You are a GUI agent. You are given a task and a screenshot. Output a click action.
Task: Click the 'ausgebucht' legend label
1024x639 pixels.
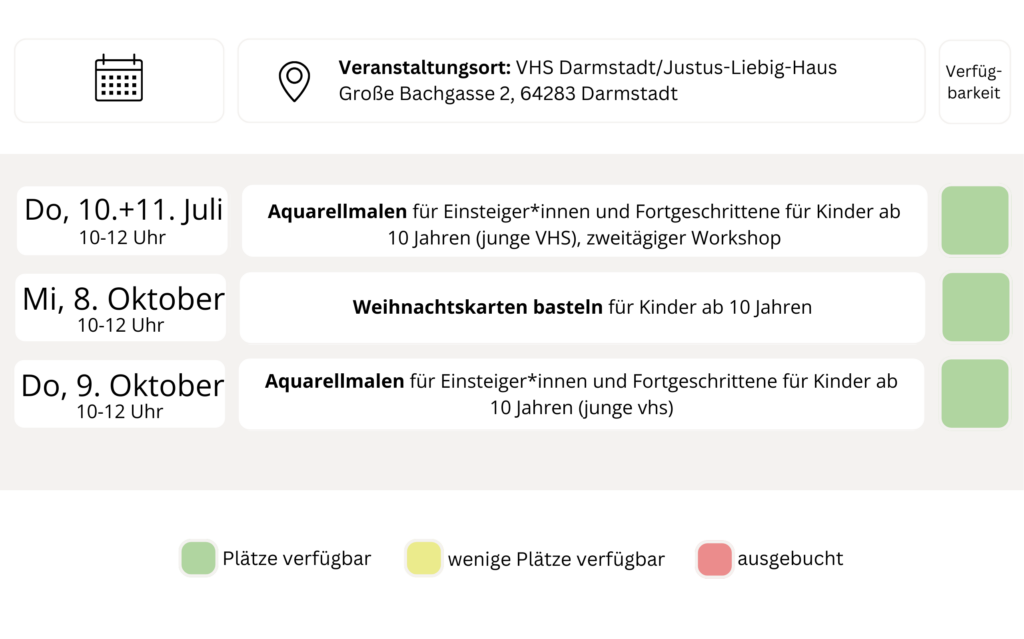[790, 559]
